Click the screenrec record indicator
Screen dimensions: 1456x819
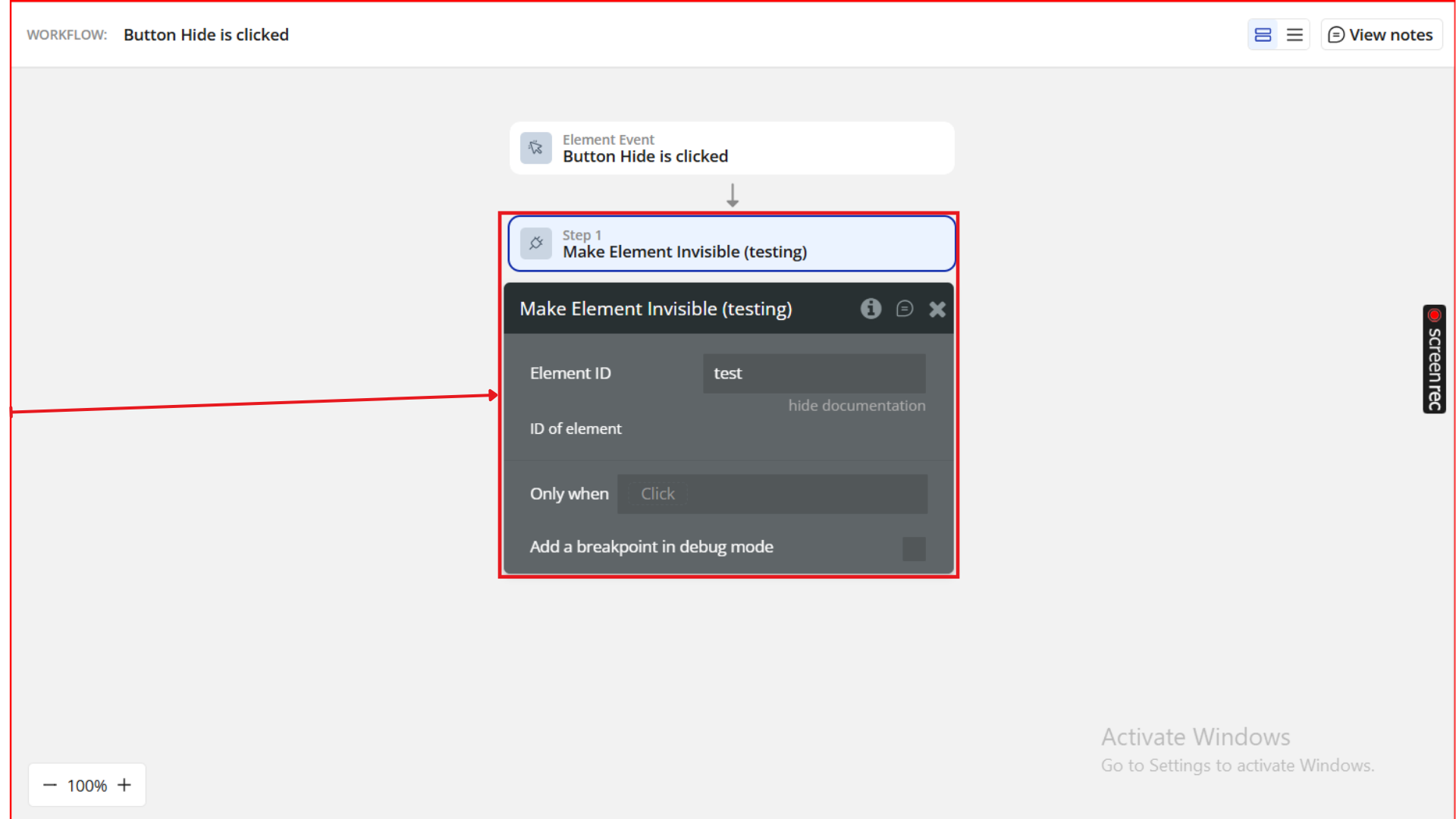tap(1434, 315)
